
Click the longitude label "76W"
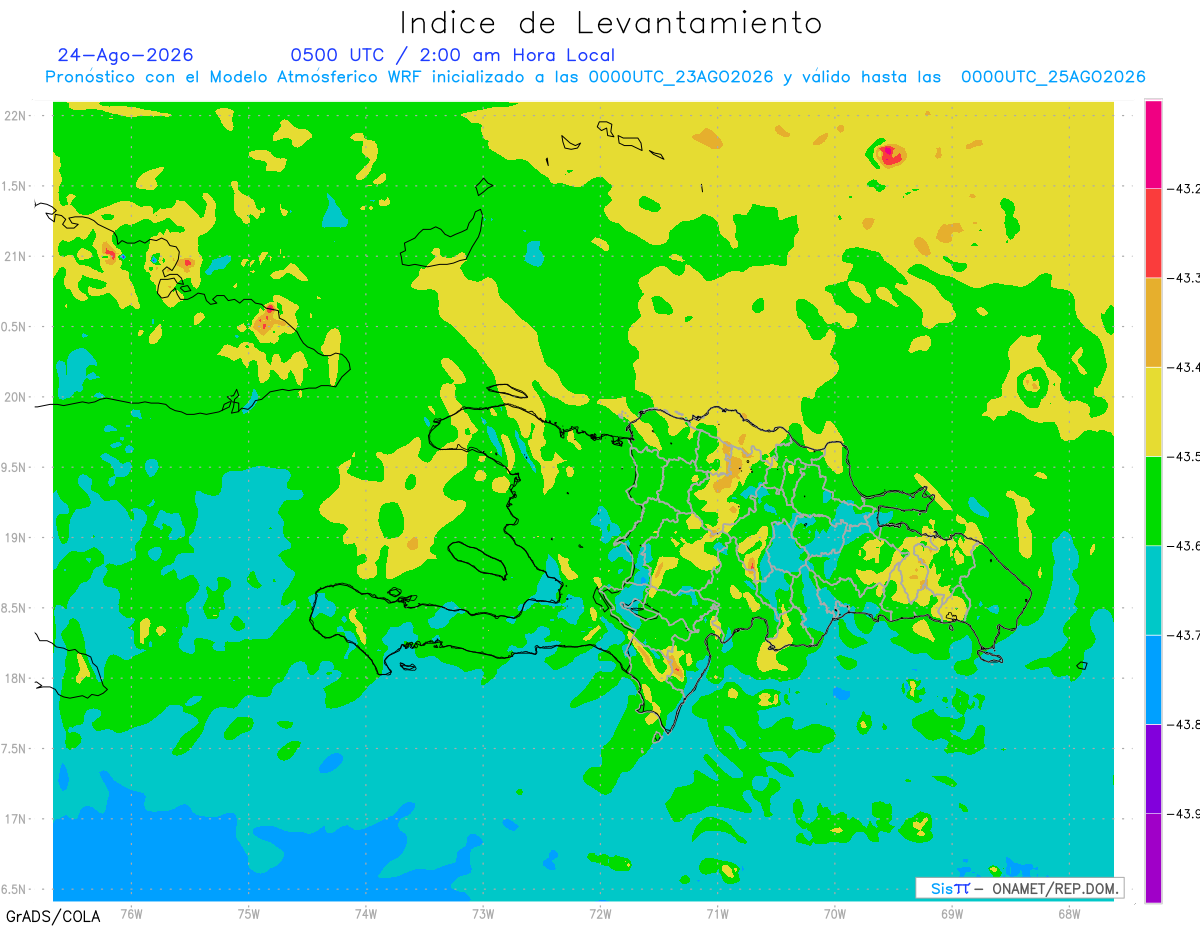[x=131, y=914]
